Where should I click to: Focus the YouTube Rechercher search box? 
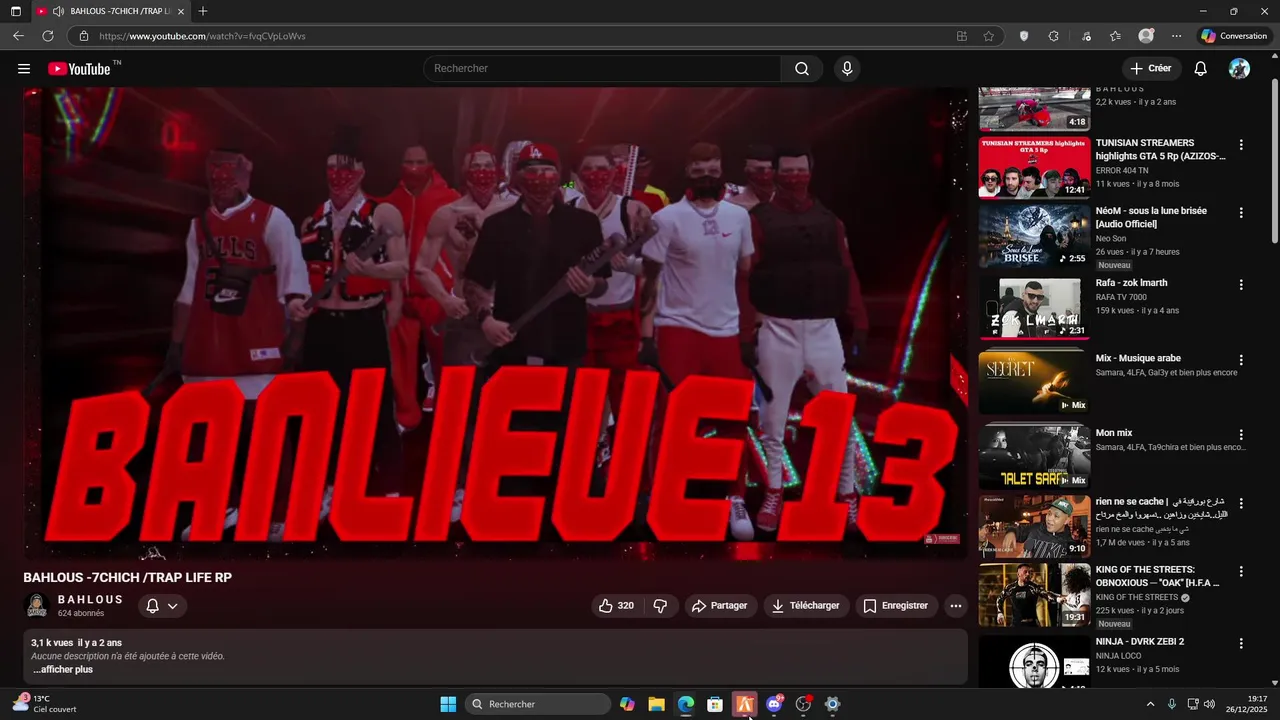point(603,69)
